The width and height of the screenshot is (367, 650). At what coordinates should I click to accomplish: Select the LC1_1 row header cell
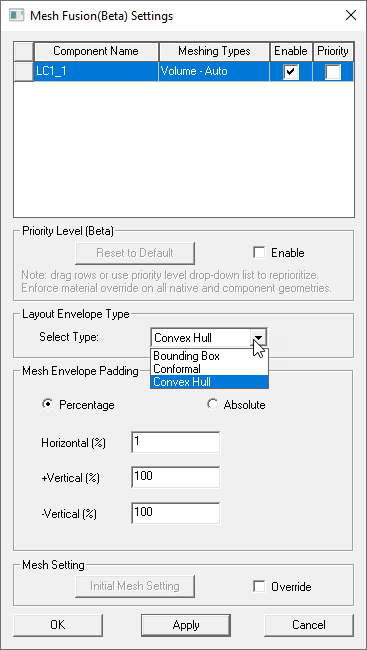tap(24, 71)
